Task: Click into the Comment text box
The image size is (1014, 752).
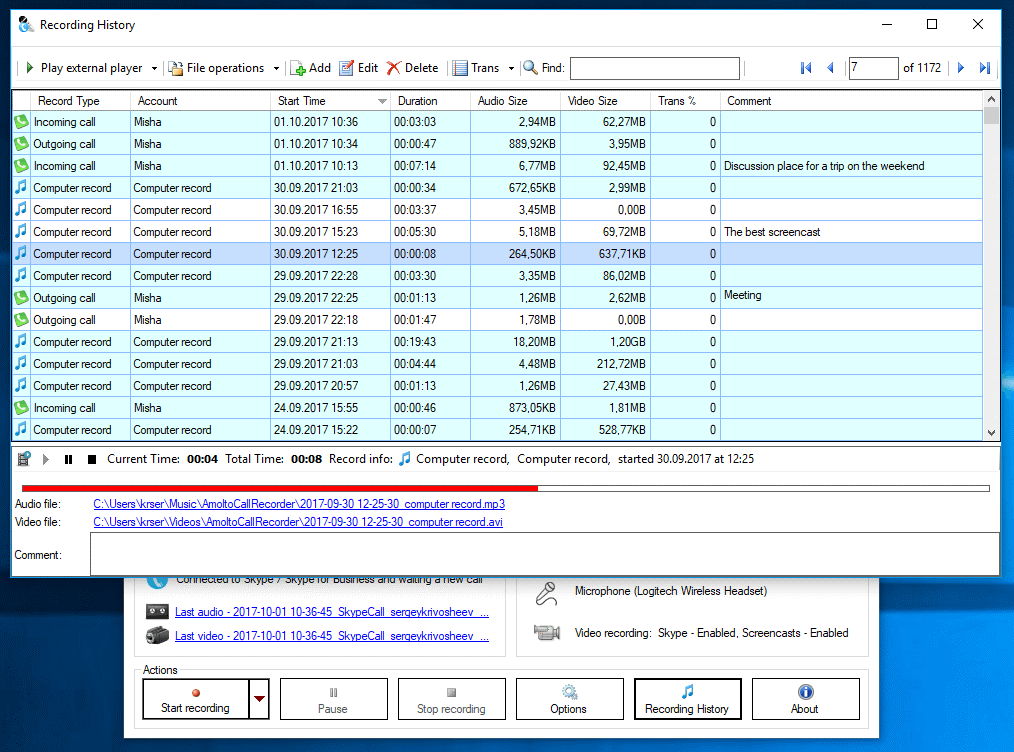Action: pyautogui.click(x=545, y=554)
